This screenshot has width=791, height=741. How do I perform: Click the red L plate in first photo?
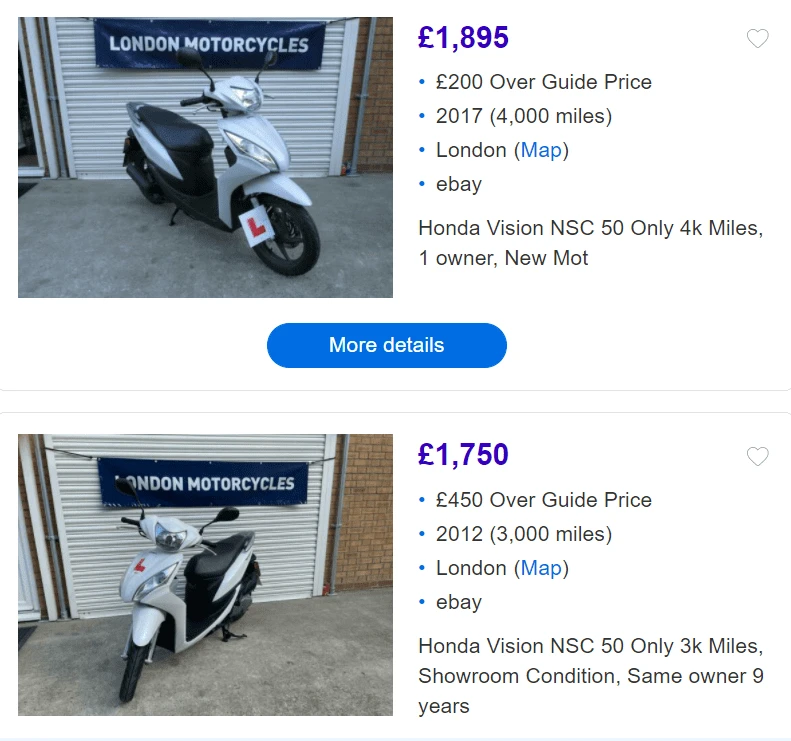click(257, 227)
